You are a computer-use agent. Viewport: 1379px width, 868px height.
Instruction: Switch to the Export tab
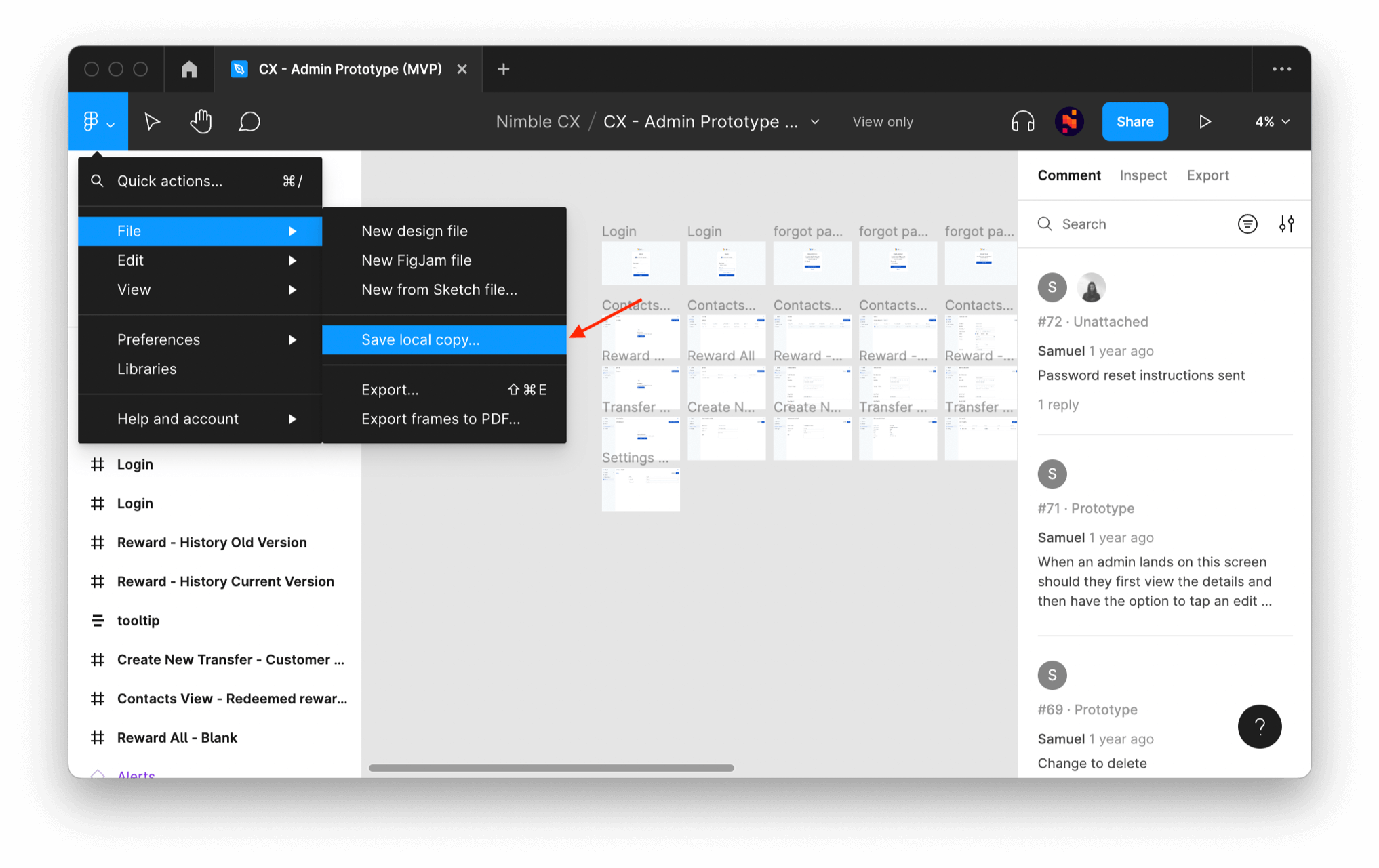tap(1207, 175)
